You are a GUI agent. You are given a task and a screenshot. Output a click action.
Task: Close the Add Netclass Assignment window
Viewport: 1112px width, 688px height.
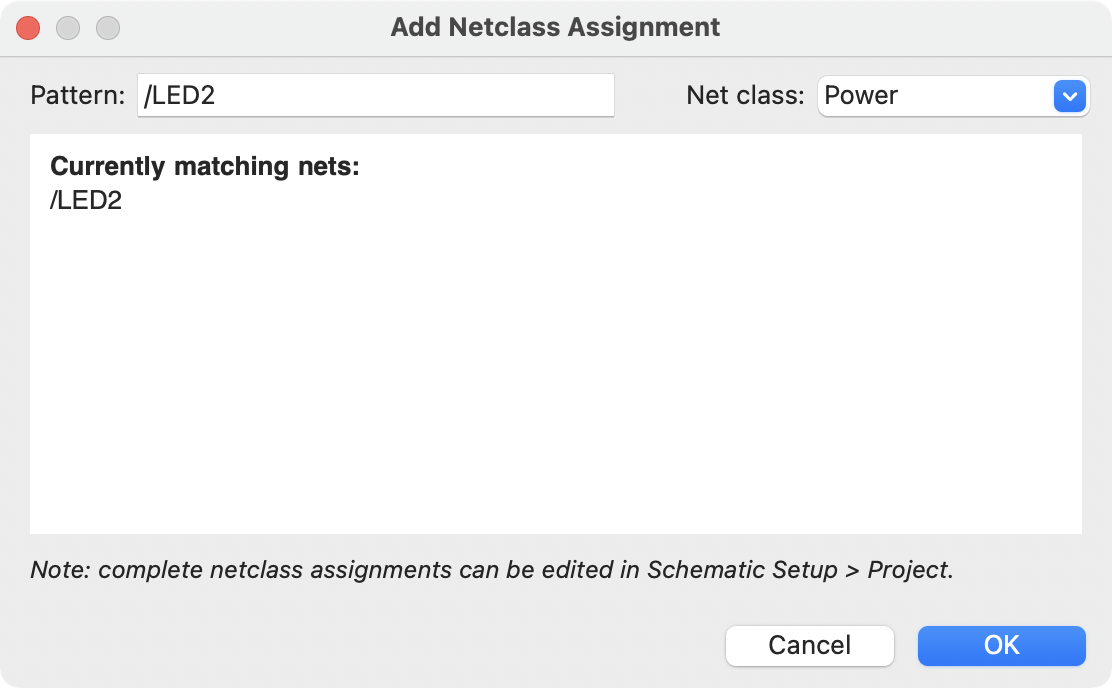pos(28,28)
